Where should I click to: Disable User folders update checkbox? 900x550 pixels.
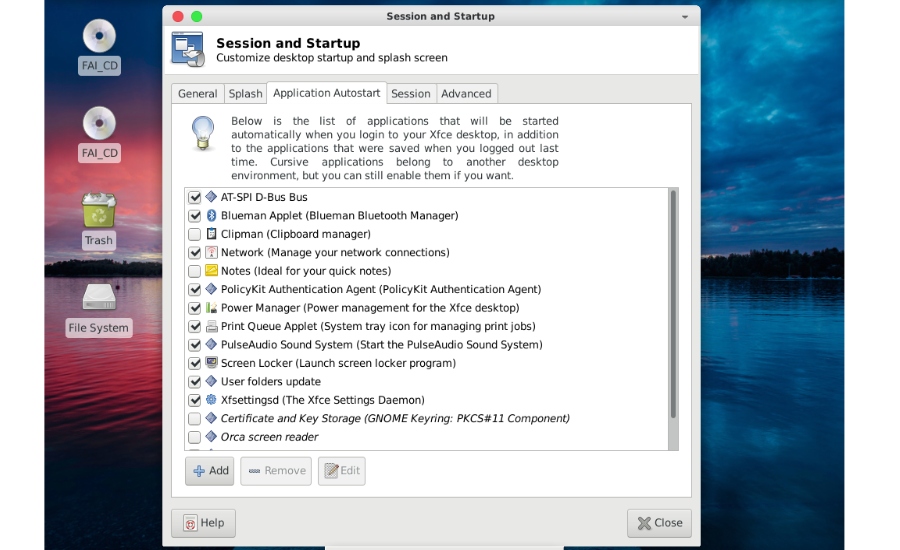pyautogui.click(x=195, y=381)
